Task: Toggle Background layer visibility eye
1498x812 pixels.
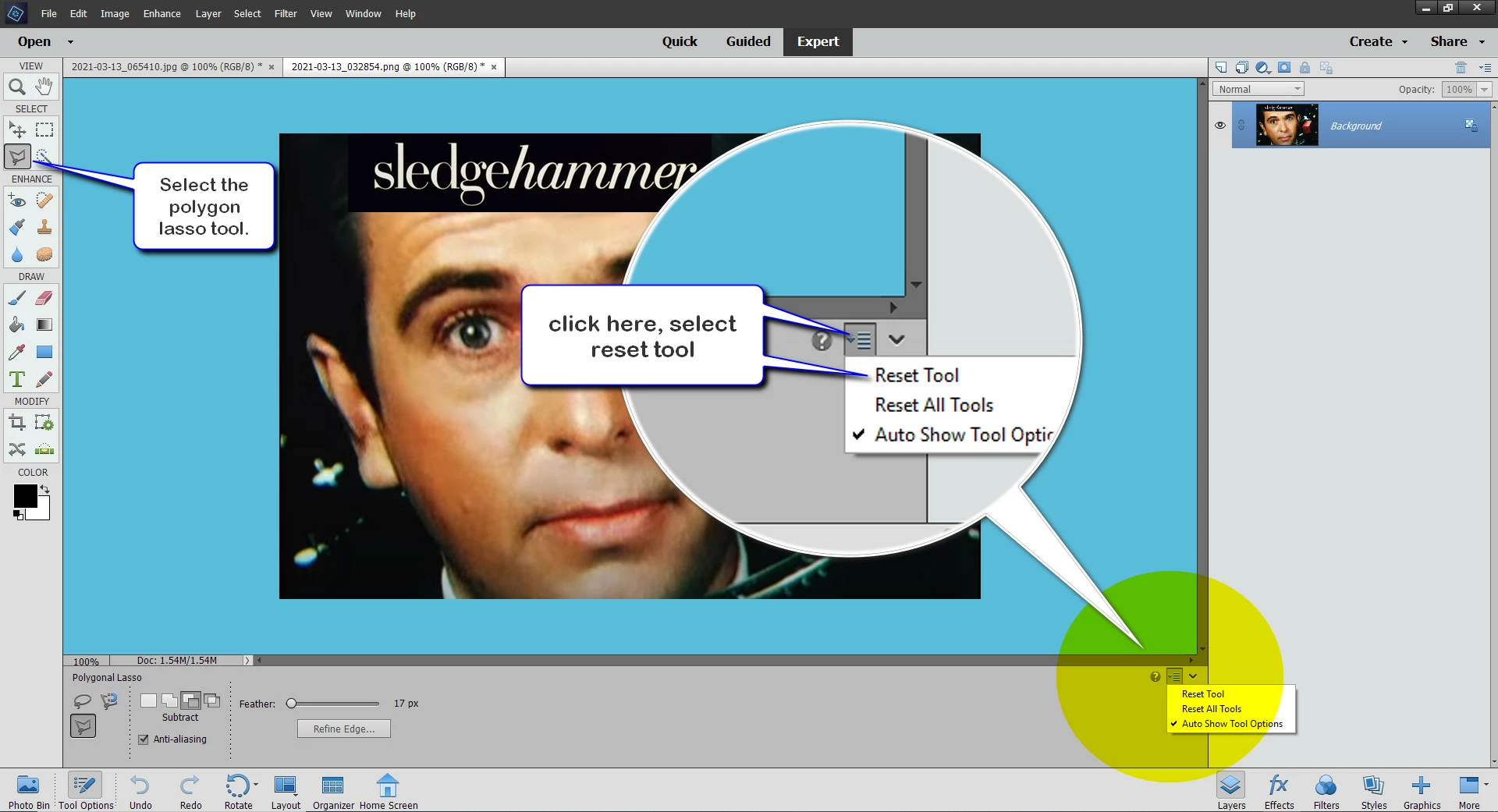Action: tap(1220, 126)
